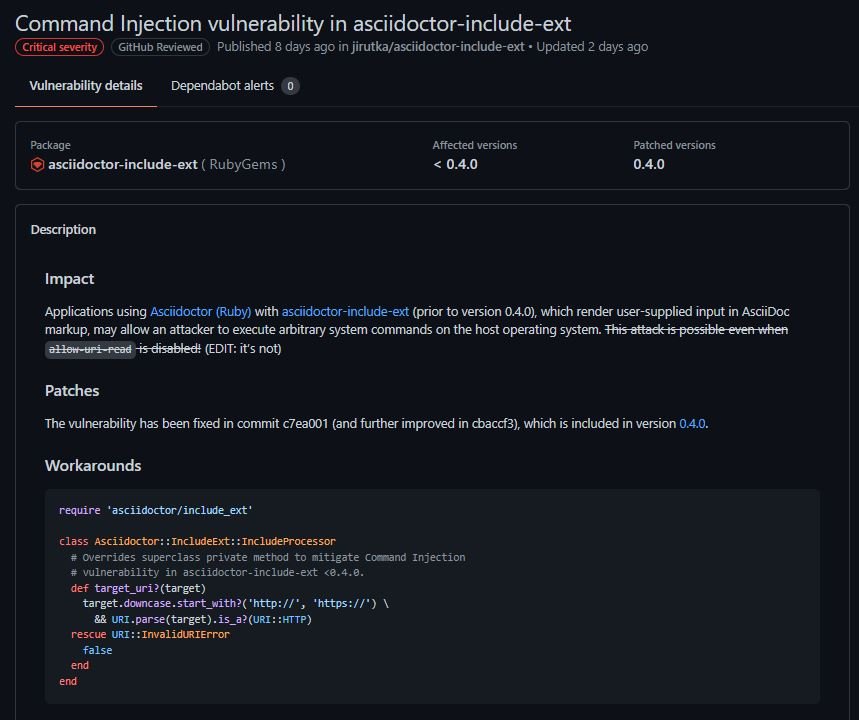Click the Published 8 days ago text
859x720 pixels.
point(276,47)
